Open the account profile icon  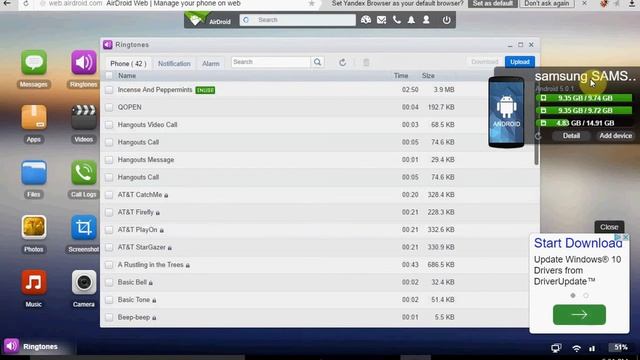[x=426, y=20]
